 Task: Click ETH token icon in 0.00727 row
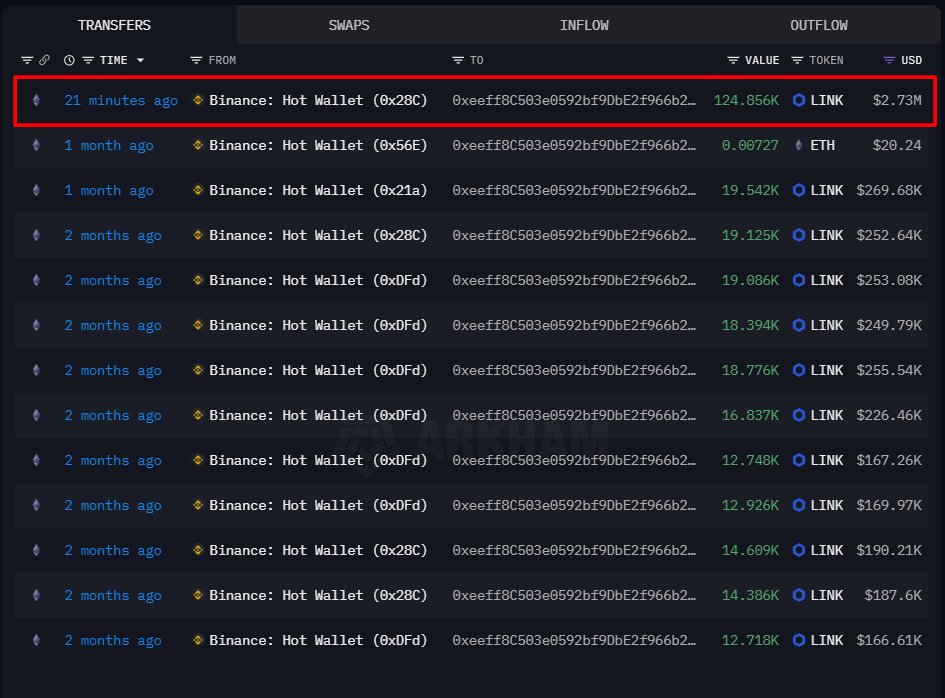pos(799,145)
